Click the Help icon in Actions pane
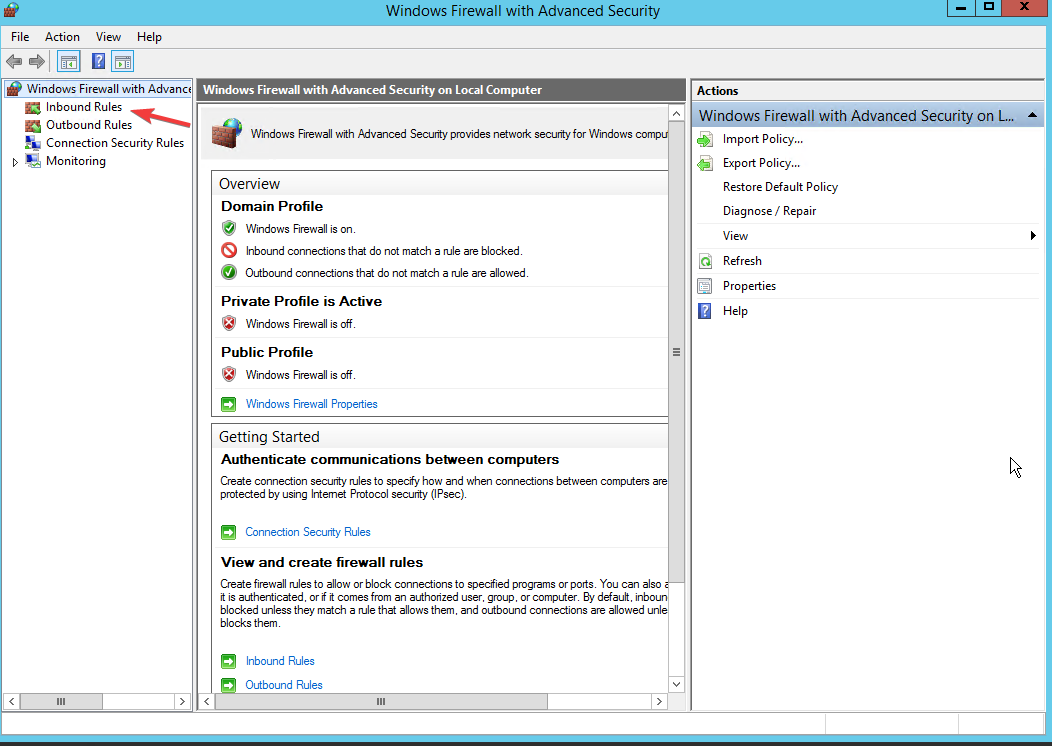 [705, 311]
